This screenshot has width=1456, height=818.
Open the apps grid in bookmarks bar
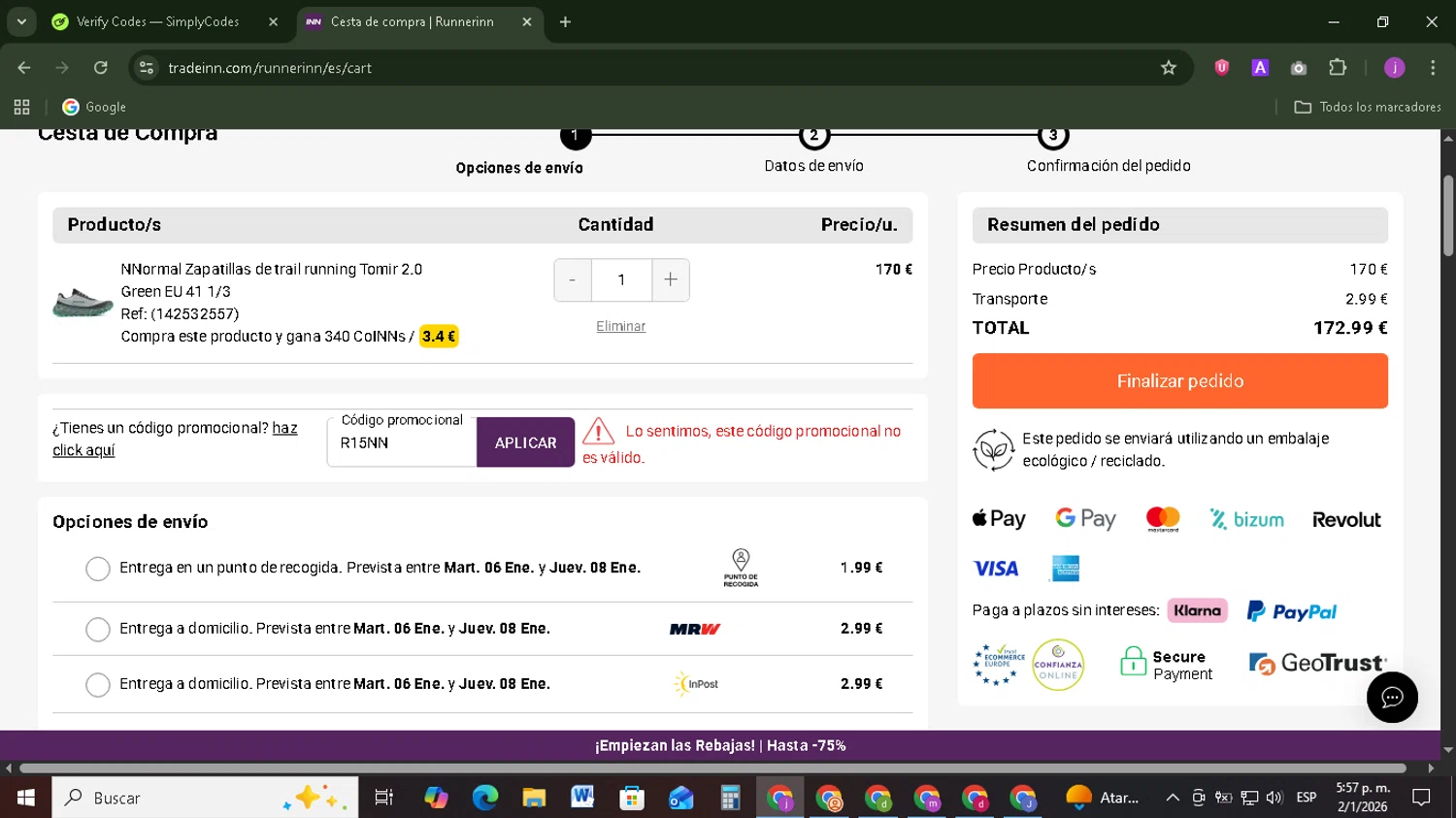(21, 107)
